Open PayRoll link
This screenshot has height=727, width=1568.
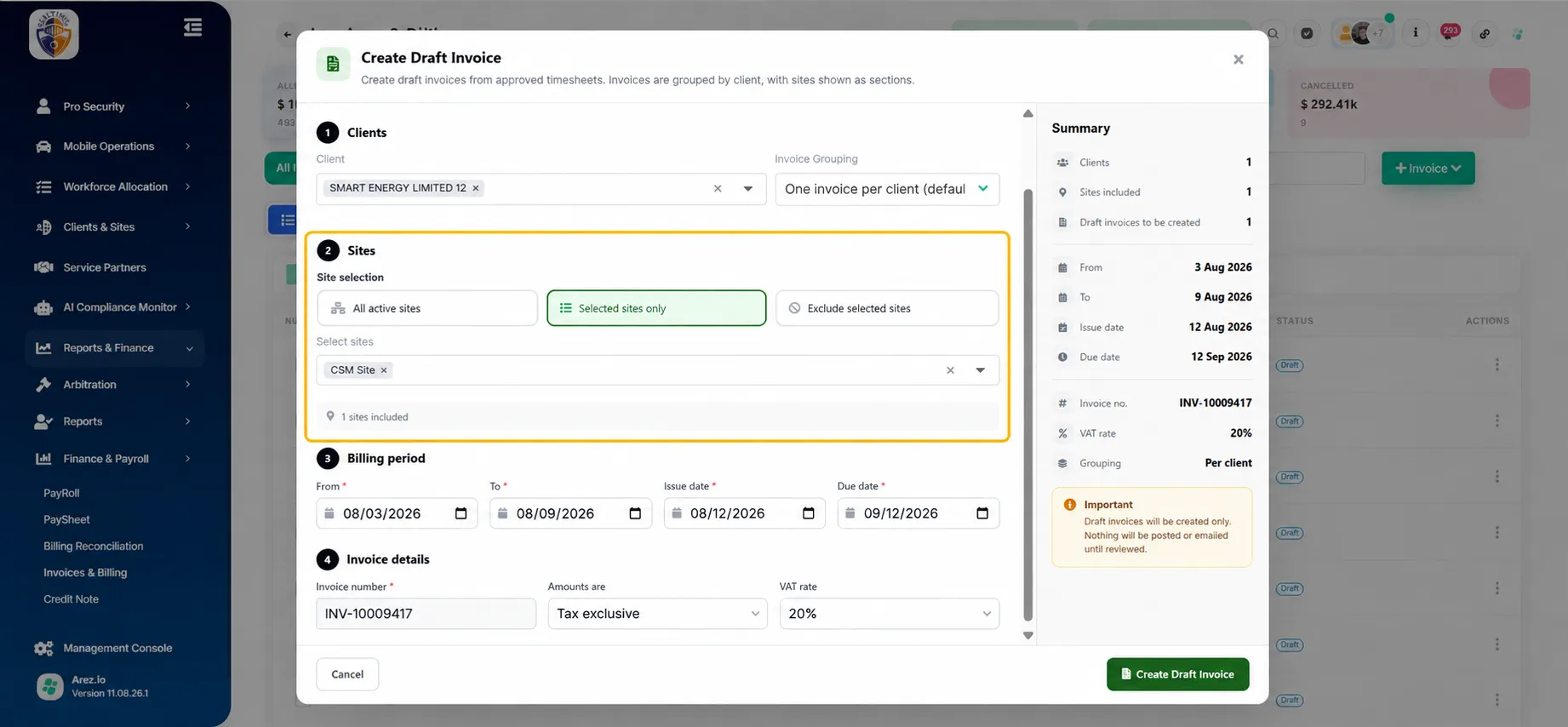coord(61,493)
